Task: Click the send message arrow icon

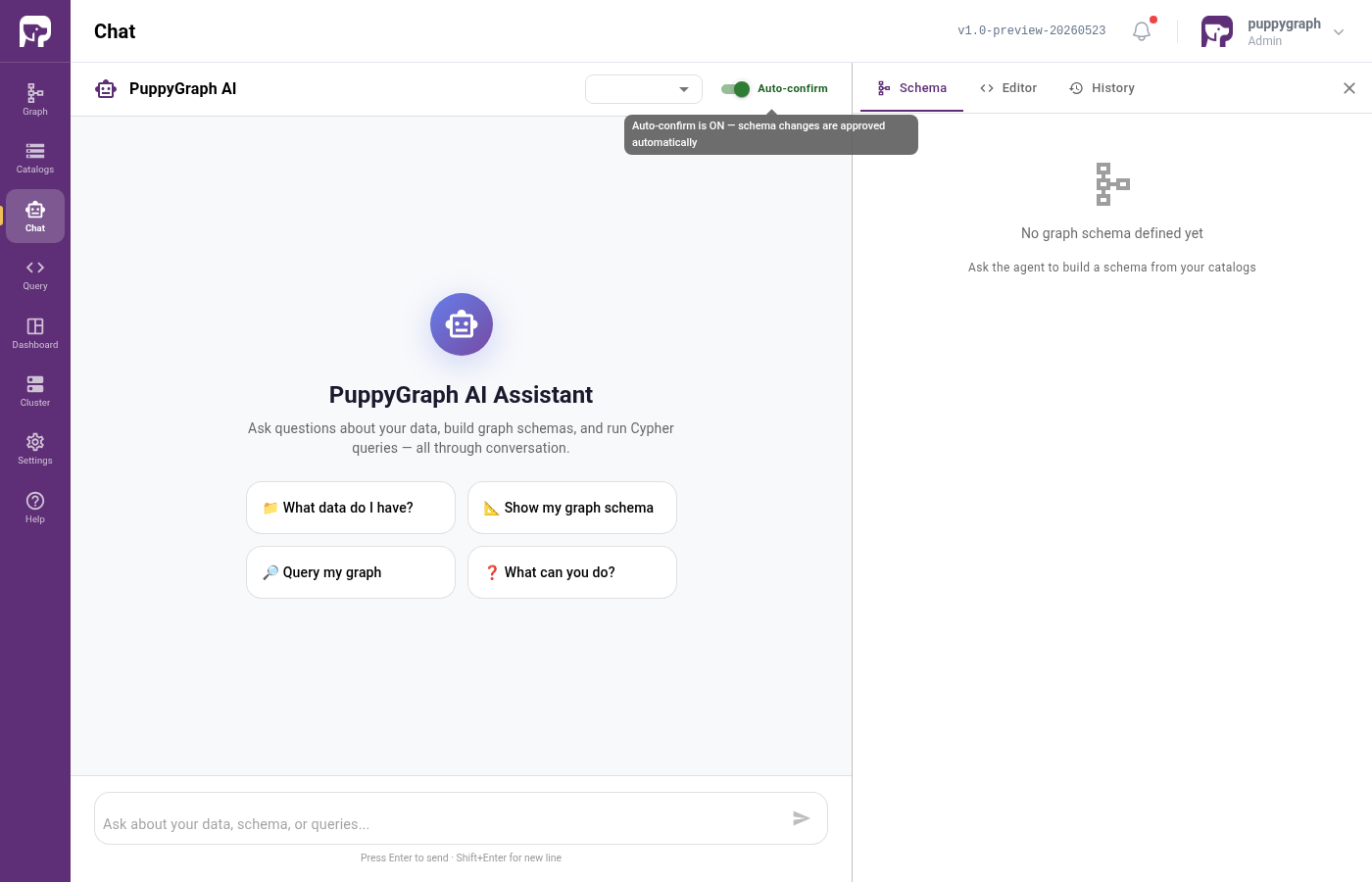Action: (801, 818)
